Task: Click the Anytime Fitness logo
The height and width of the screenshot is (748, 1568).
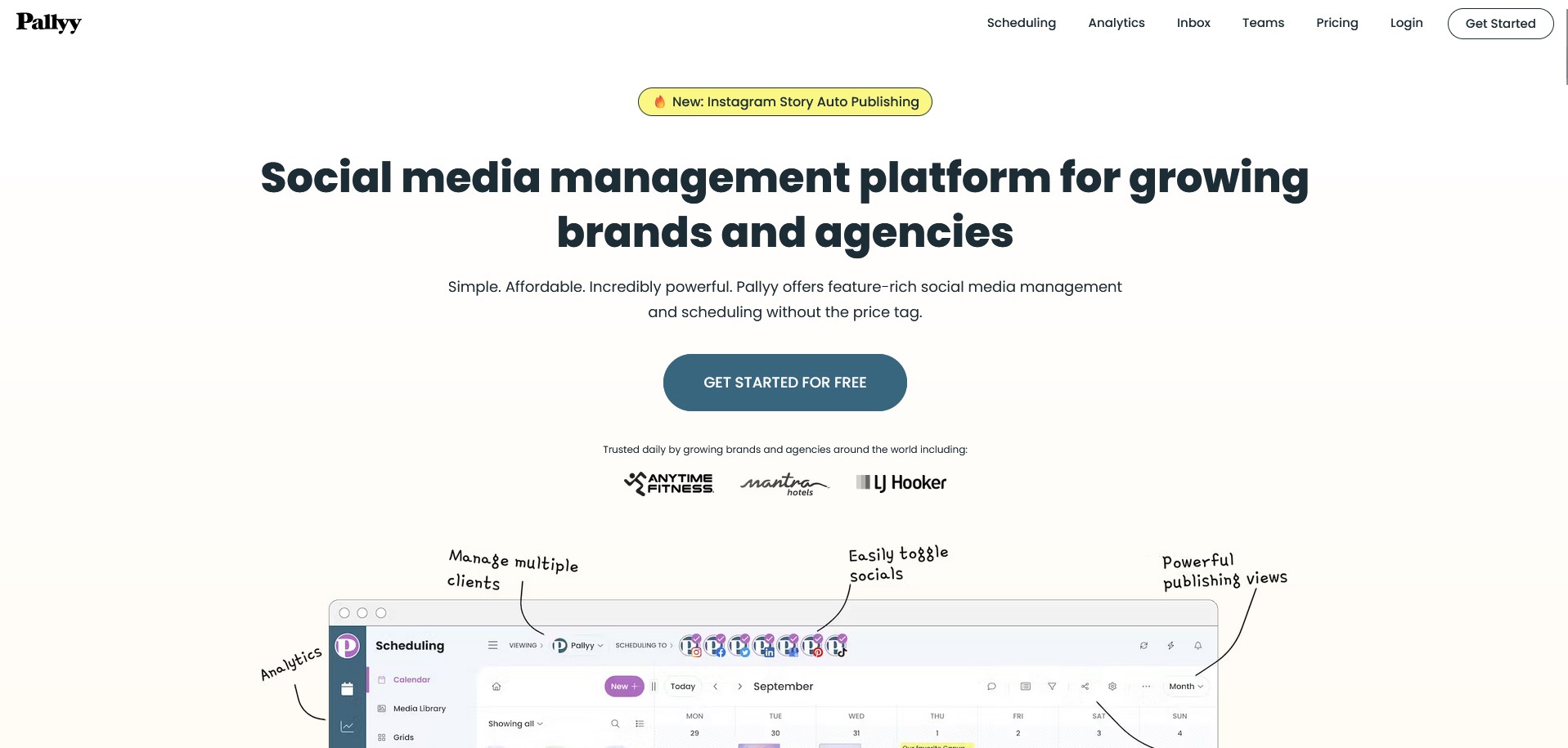Action: click(x=668, y=483)
